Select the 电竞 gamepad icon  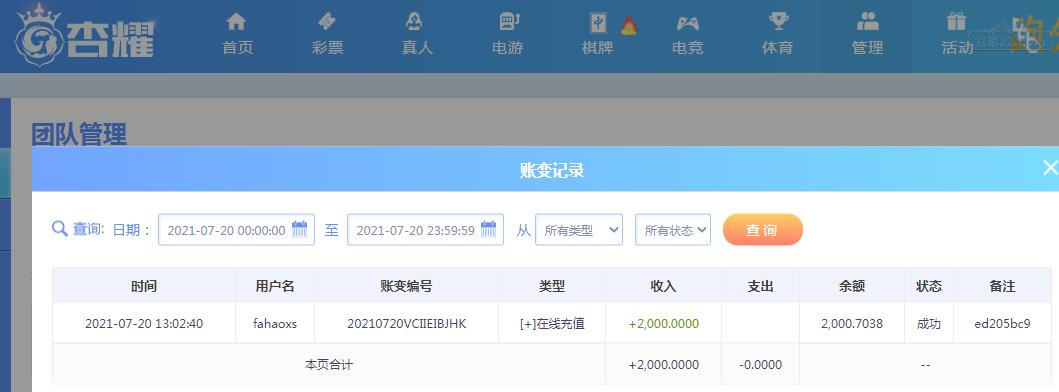click(688, 24)
